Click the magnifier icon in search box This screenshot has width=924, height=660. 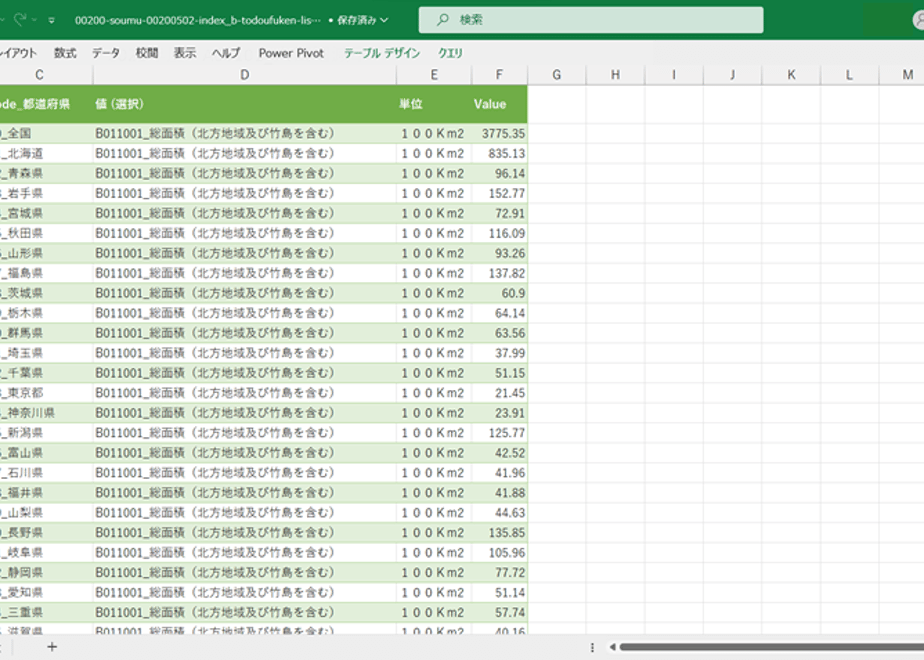(443, 20)
